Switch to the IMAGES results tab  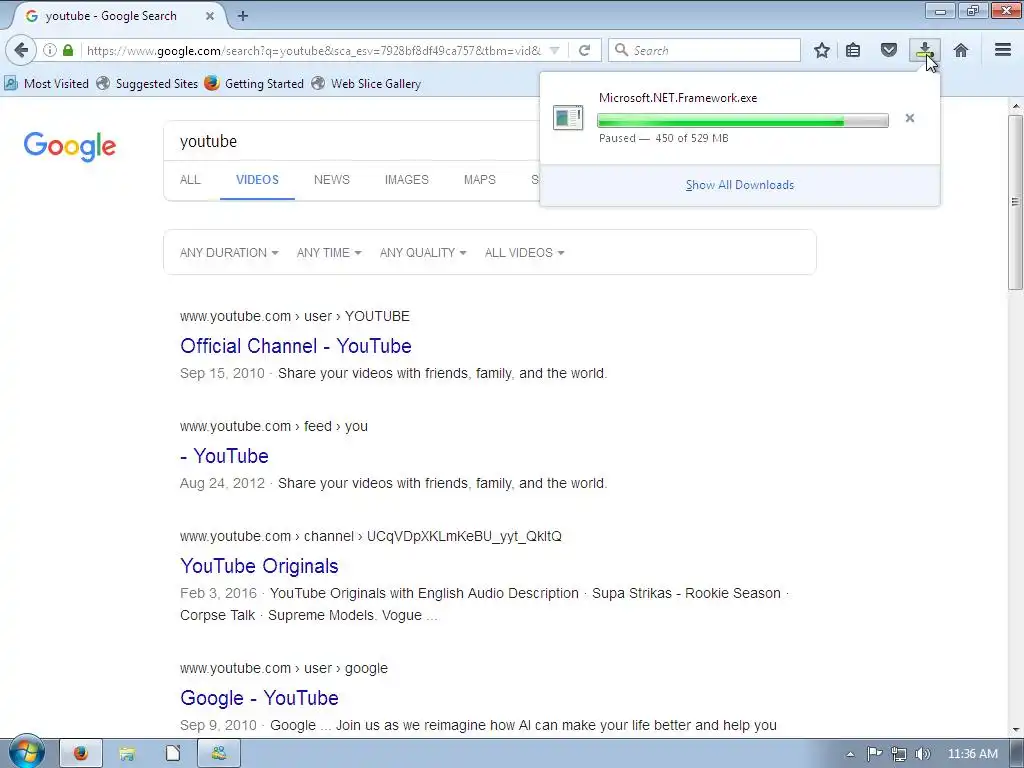click(406, 180)
